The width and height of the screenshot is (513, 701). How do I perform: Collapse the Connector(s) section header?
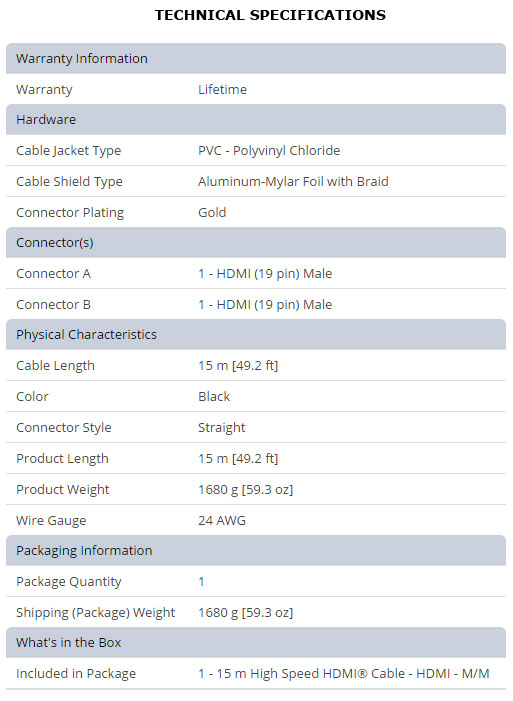coord(256,243)
